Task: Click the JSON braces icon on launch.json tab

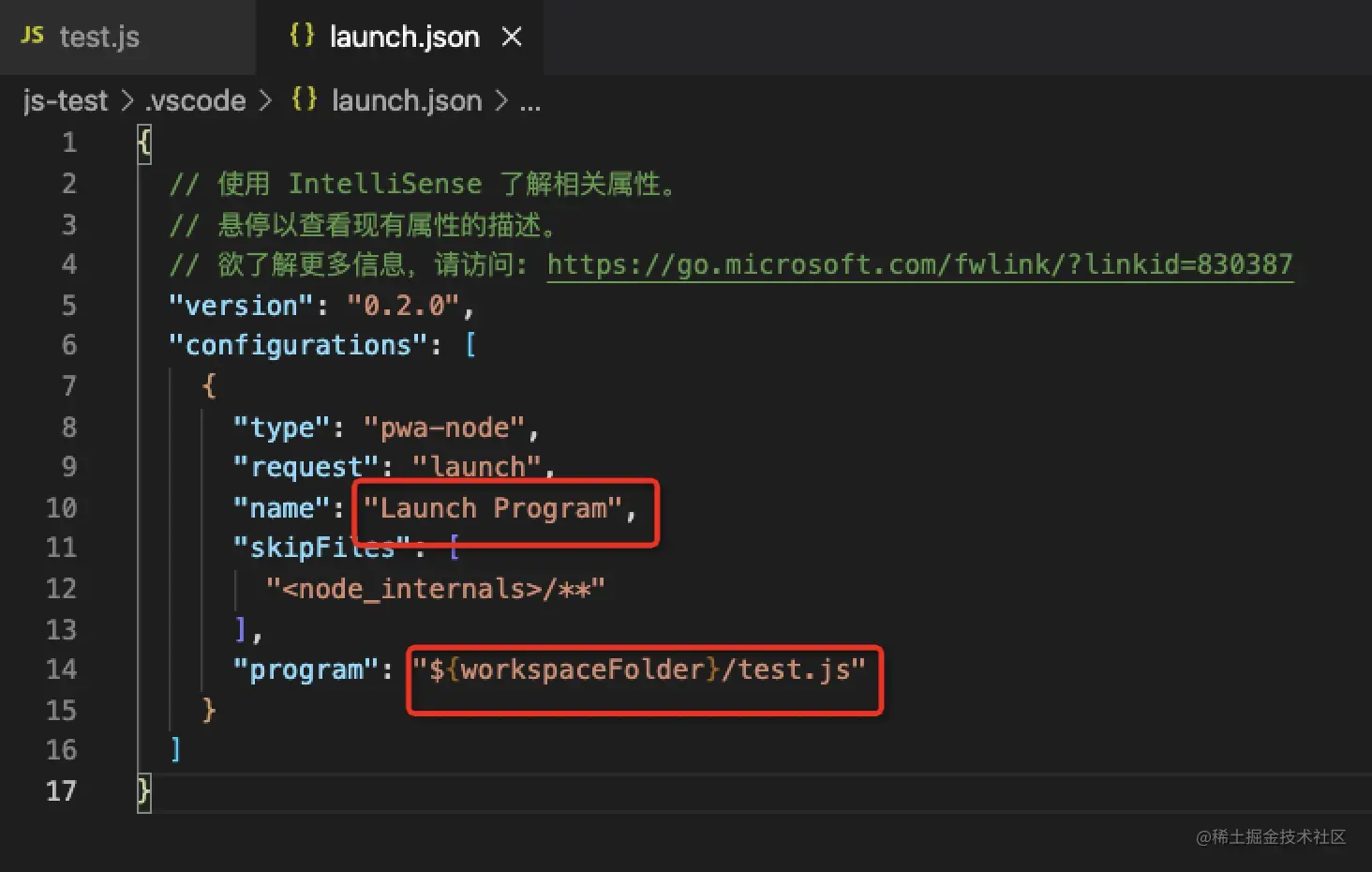Action: (302, 36)
